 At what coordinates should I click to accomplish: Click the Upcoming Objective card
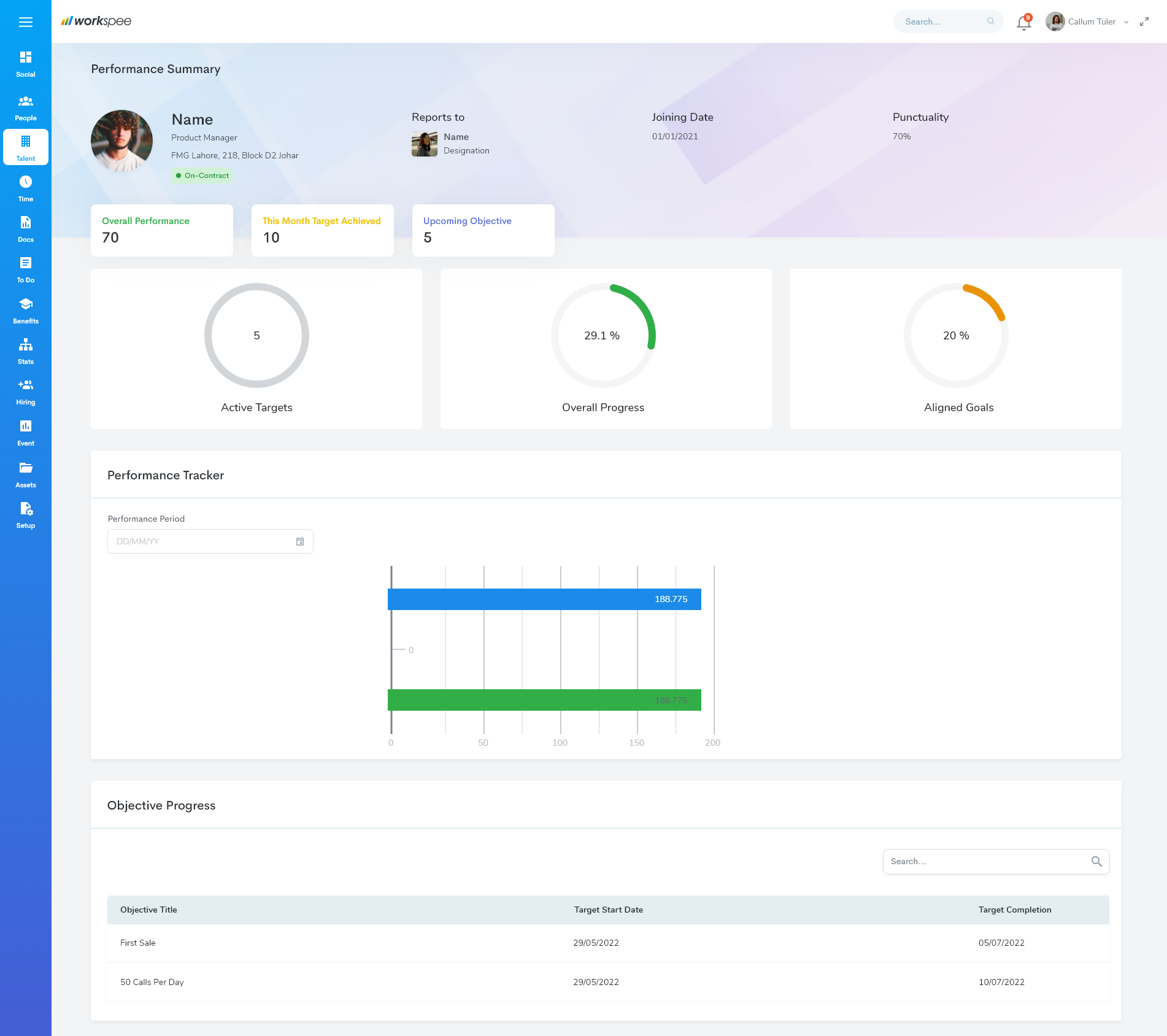coord(483,230)
